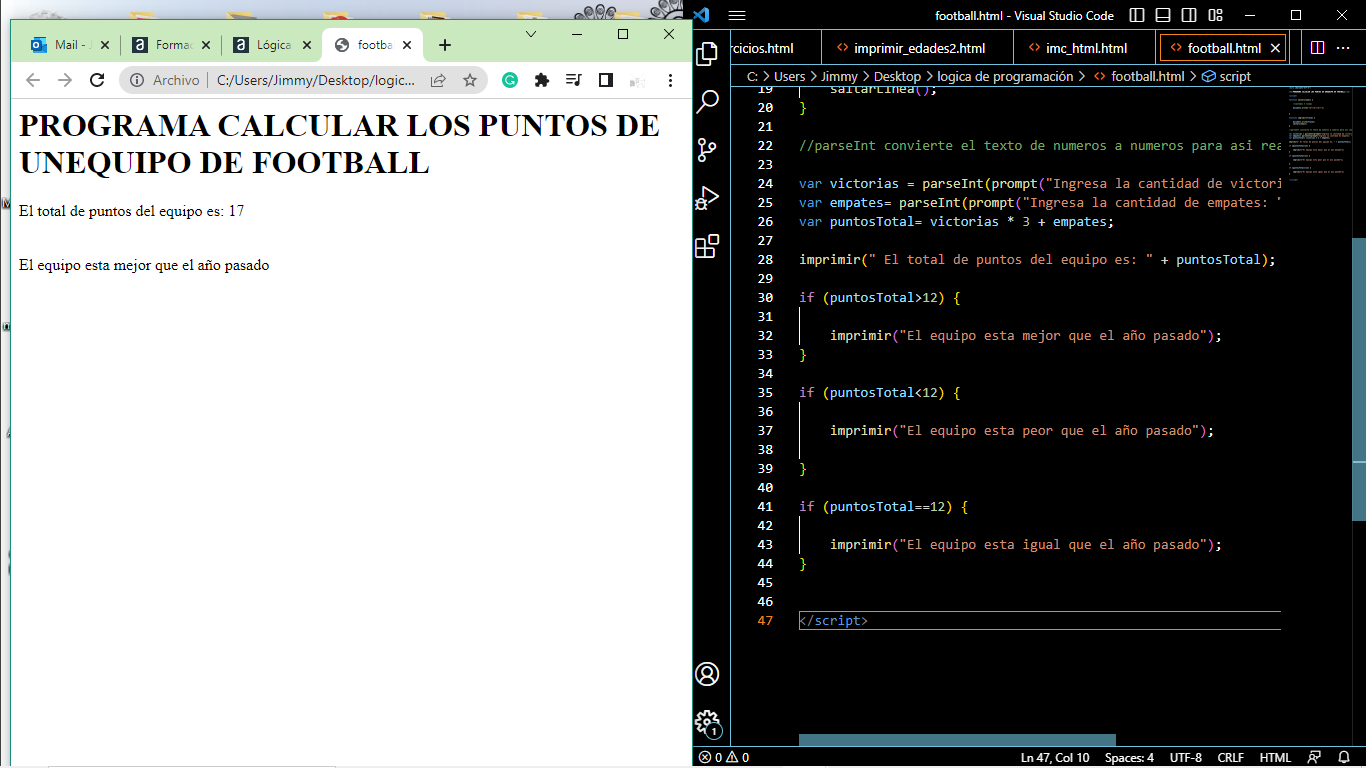Open the Chrome three-dot menu
1366x768 pixels.
pyautogui.click(x=670, y=80)
